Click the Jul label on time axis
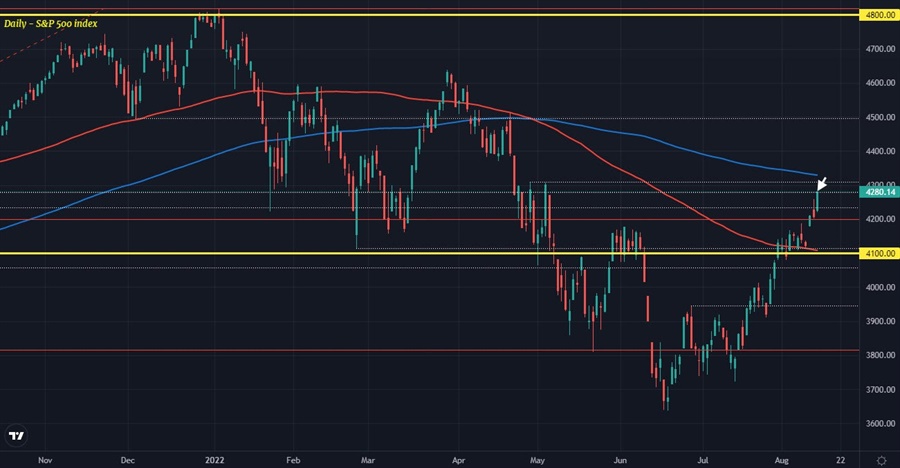This screenshot has width=900, height=468. click(x=703, y=460)
